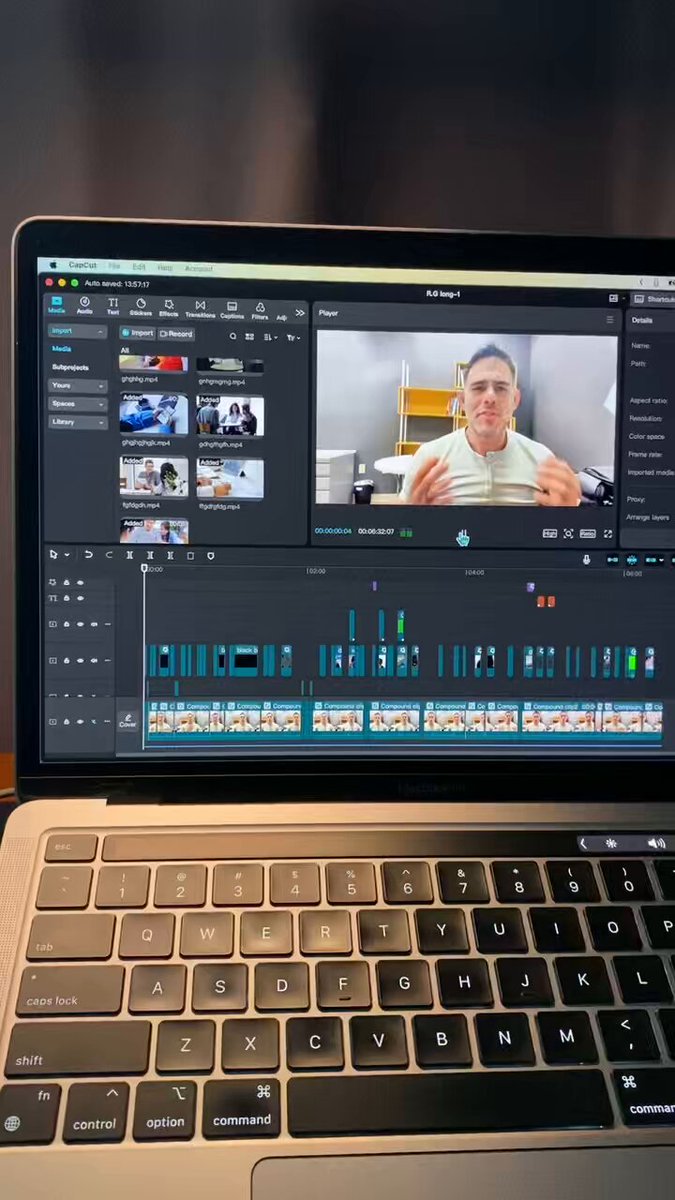Click the player scopes capture icon
675x1200 pixels.
point(568,534)
